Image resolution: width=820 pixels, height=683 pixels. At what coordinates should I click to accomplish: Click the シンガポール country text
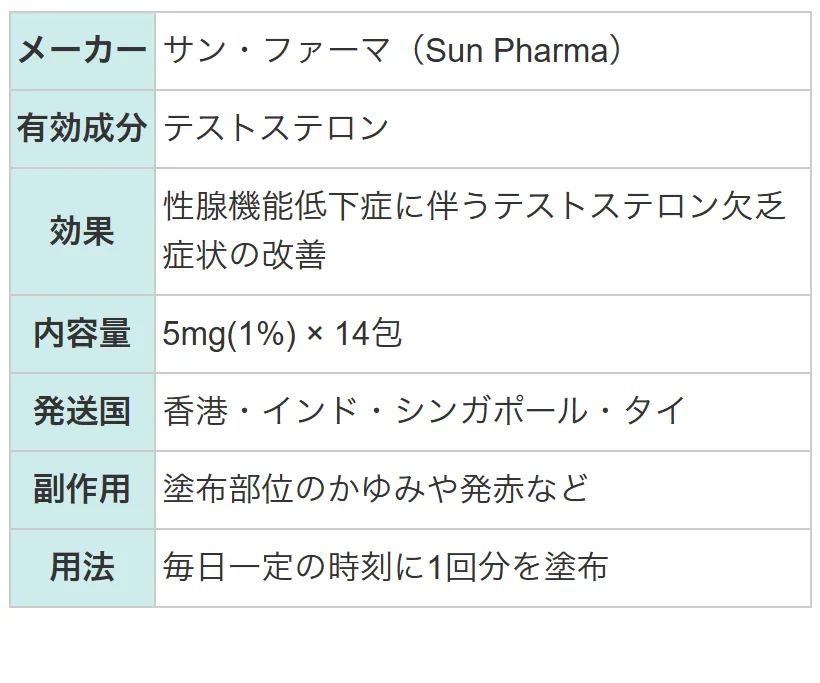coord(491,411)
